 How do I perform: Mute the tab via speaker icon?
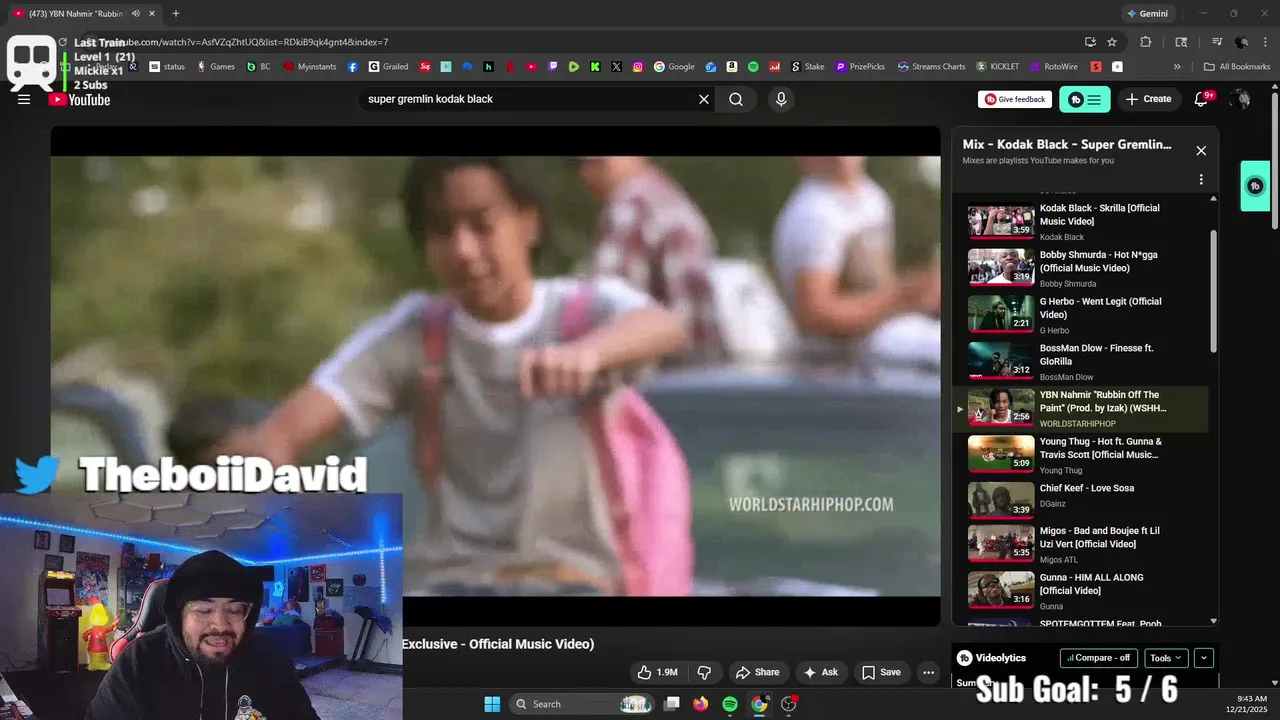coord(136,14)
